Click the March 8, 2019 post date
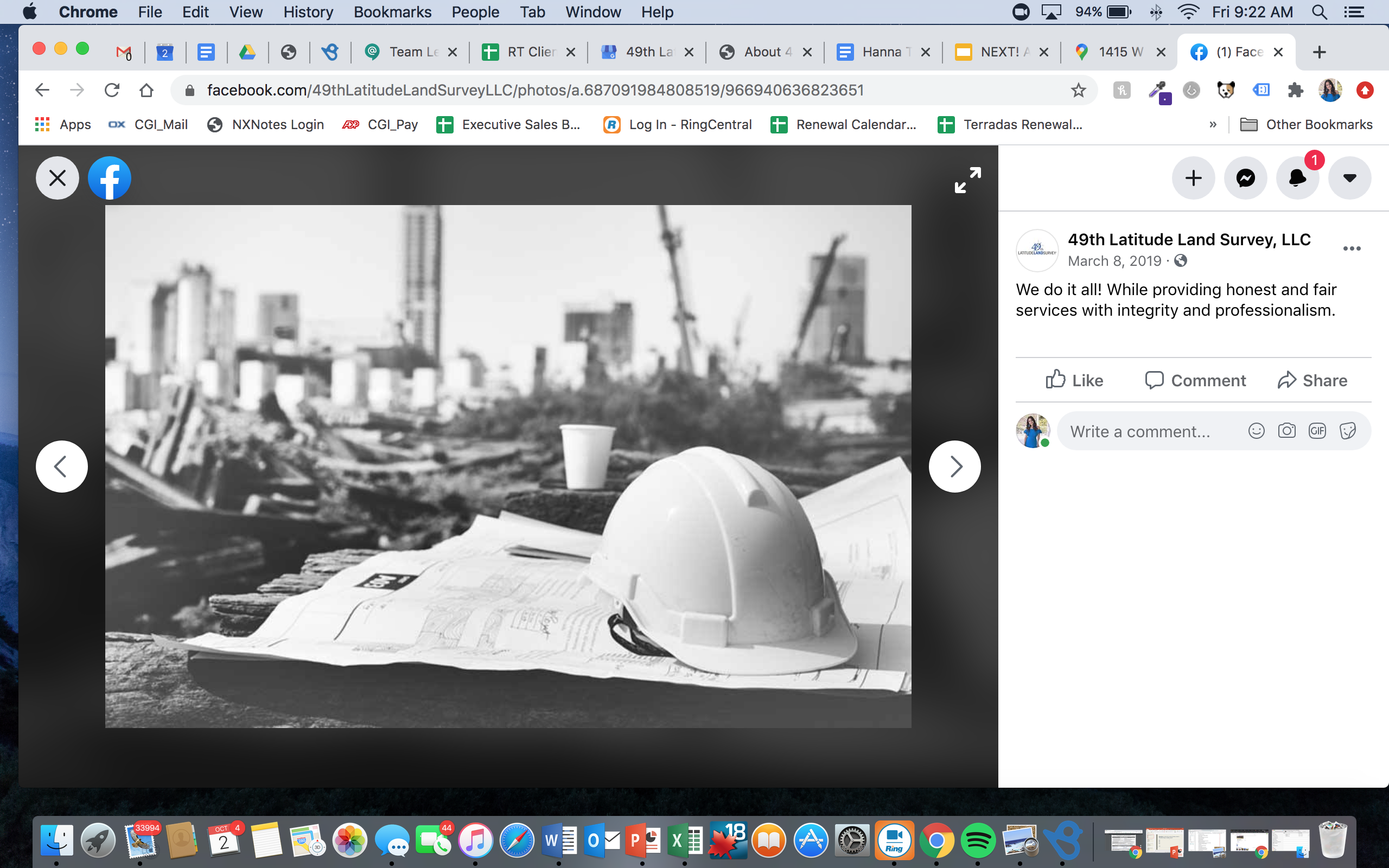Screen dimensions: 1389x868 click(1114, 261)
